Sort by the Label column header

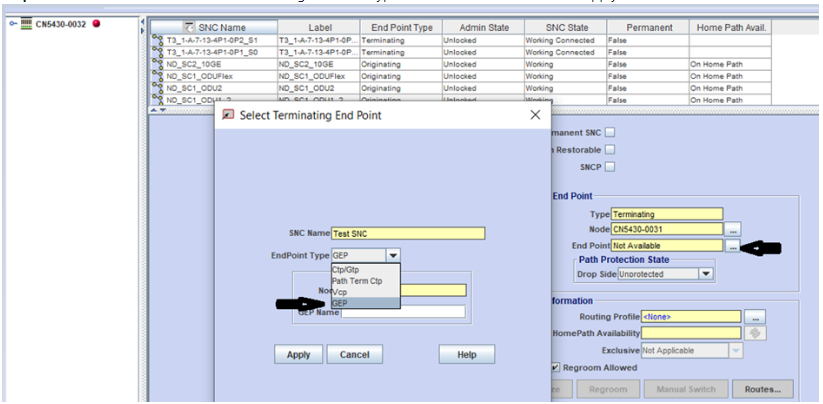pos(319,27)
